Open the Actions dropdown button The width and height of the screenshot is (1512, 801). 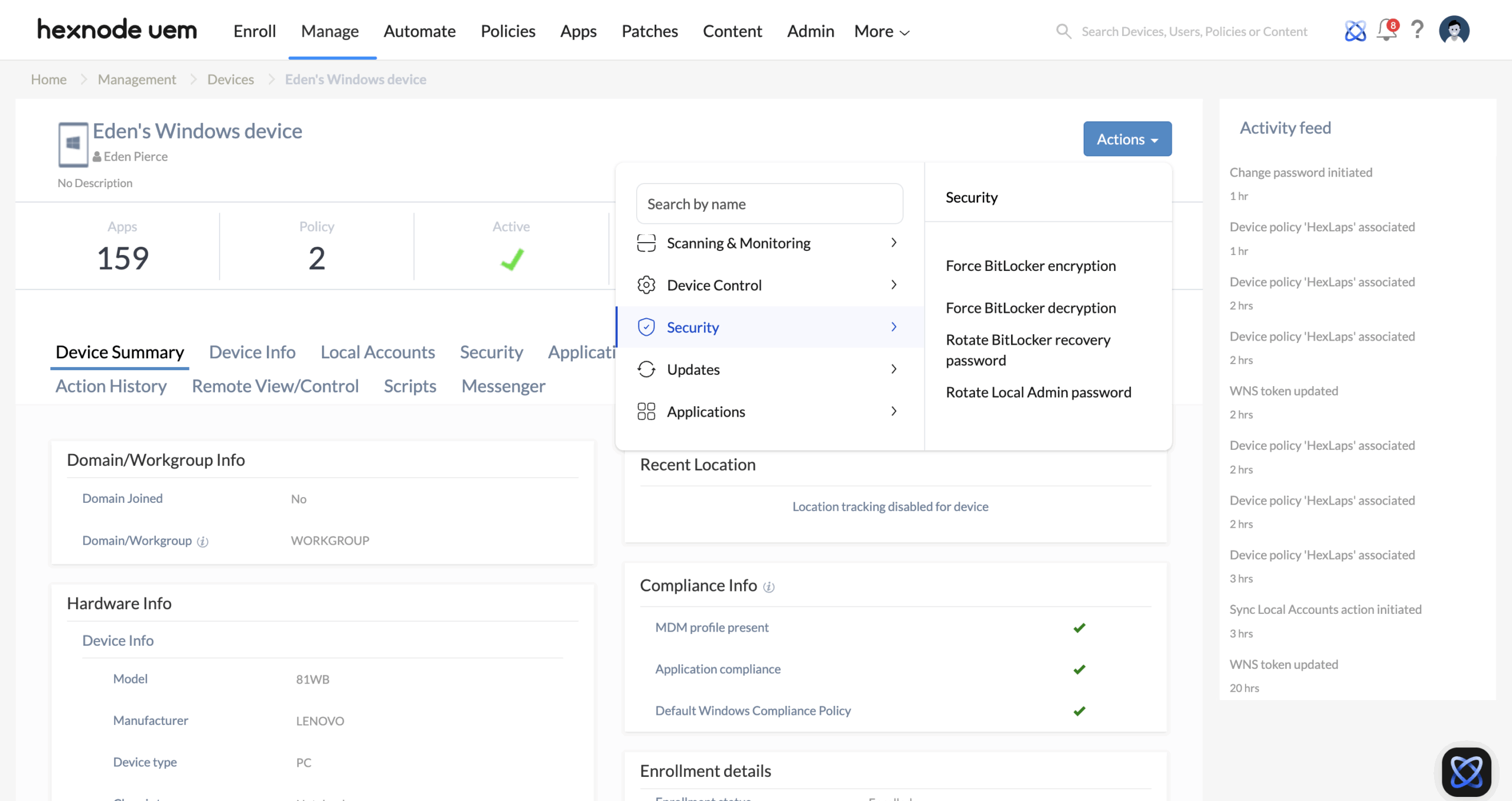pos(1127,139)
